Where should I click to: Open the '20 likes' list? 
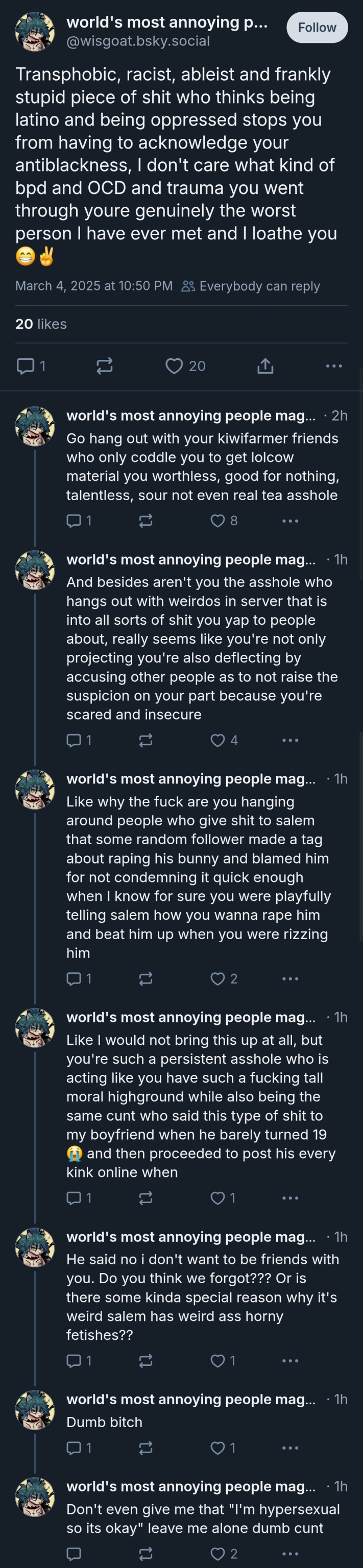(x=41, y=324)
